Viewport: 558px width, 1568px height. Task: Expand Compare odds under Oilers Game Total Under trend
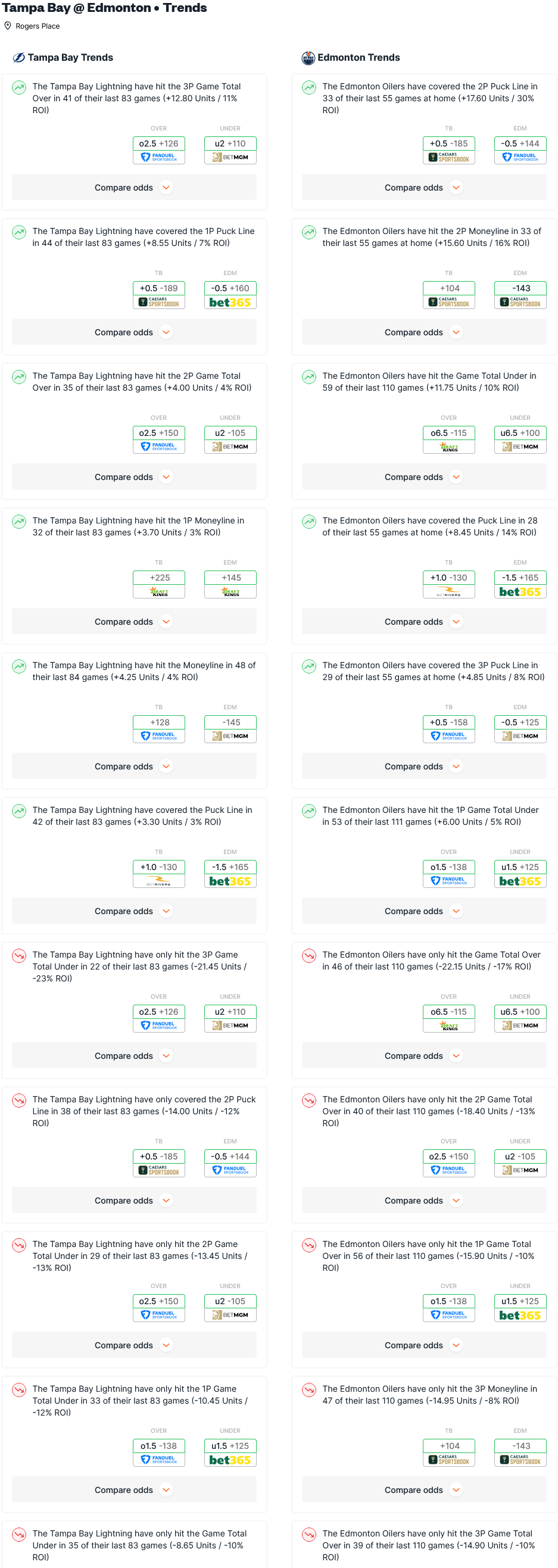point(423,477)
